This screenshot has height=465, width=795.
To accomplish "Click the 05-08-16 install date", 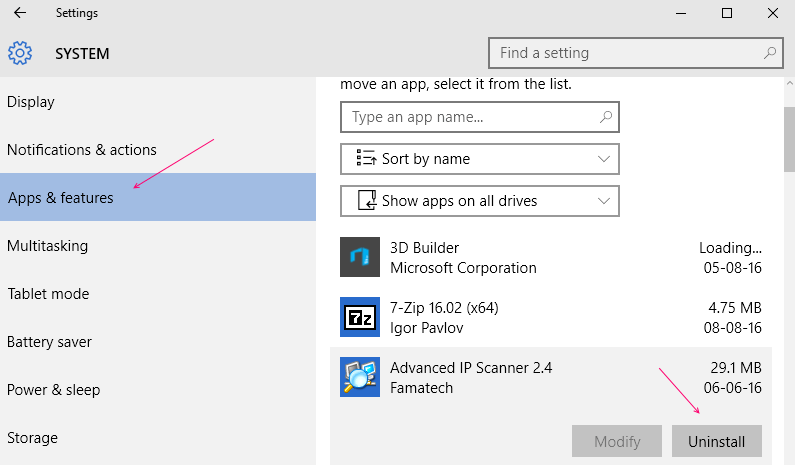I will coord(732,268).
